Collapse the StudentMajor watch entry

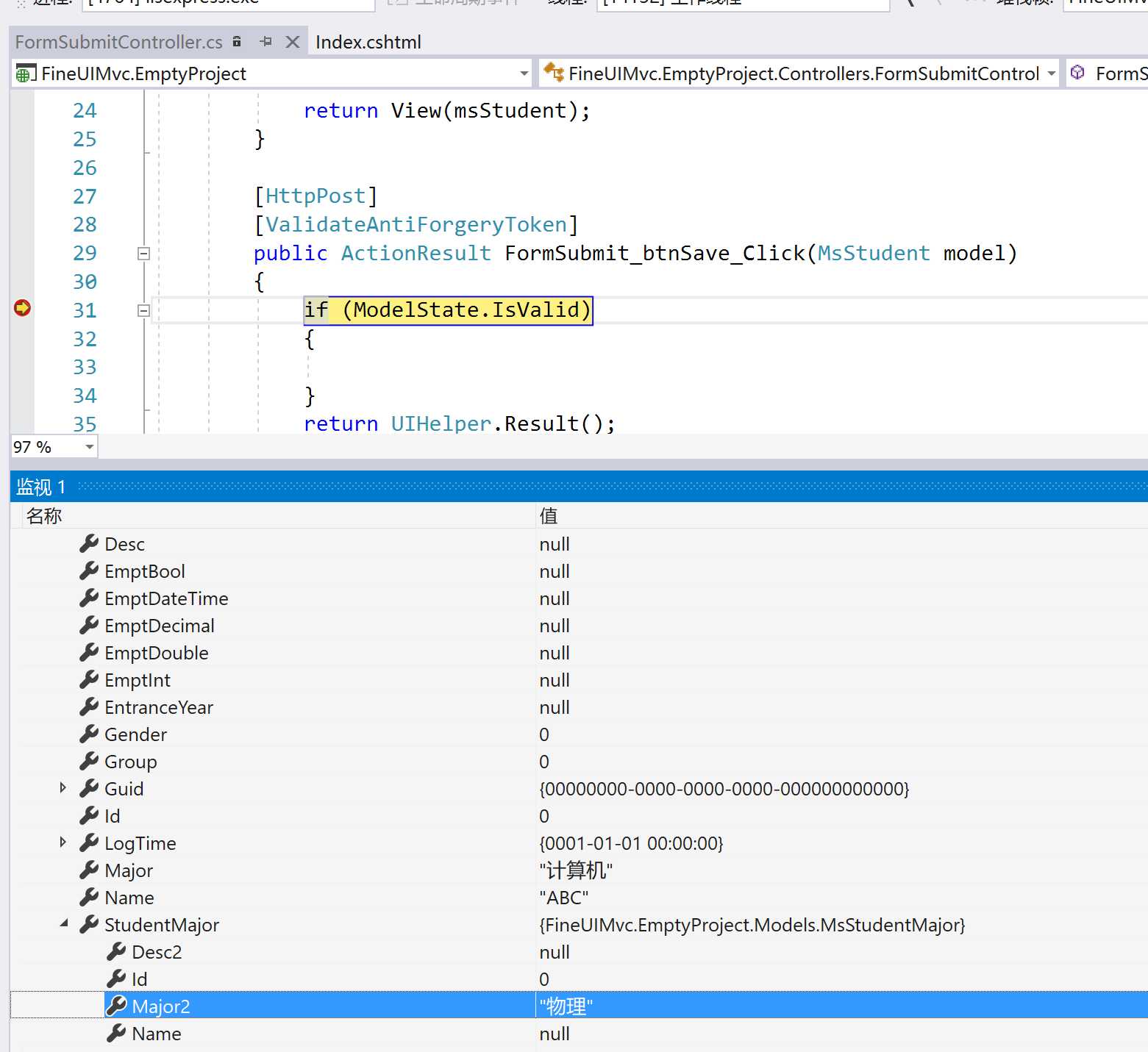[64, 923]
